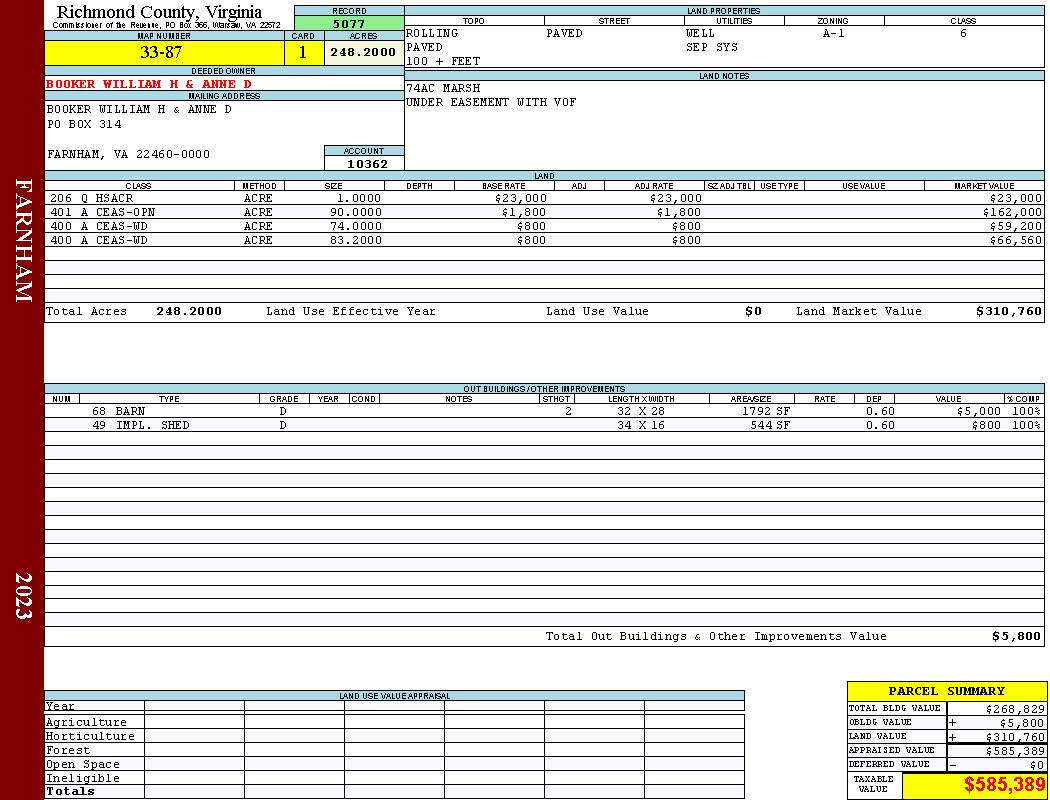The height and width of the screenshot is (800, 1050).
Task: Click the PARCEL SUMMARY header
Action: point(946,691)
